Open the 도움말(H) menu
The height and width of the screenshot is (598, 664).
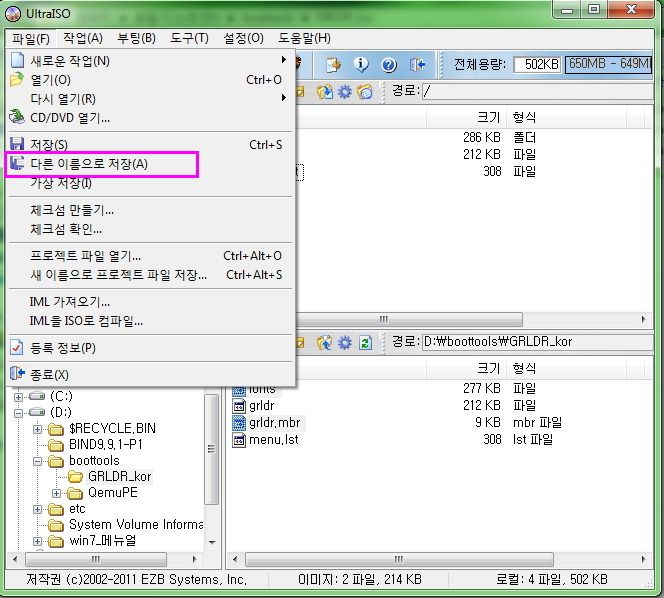pyautogui.click(x=304, y=38)
